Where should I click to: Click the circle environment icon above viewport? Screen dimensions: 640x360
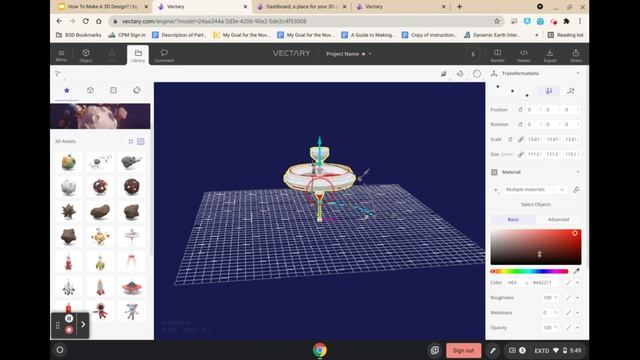tap(477, 73)
